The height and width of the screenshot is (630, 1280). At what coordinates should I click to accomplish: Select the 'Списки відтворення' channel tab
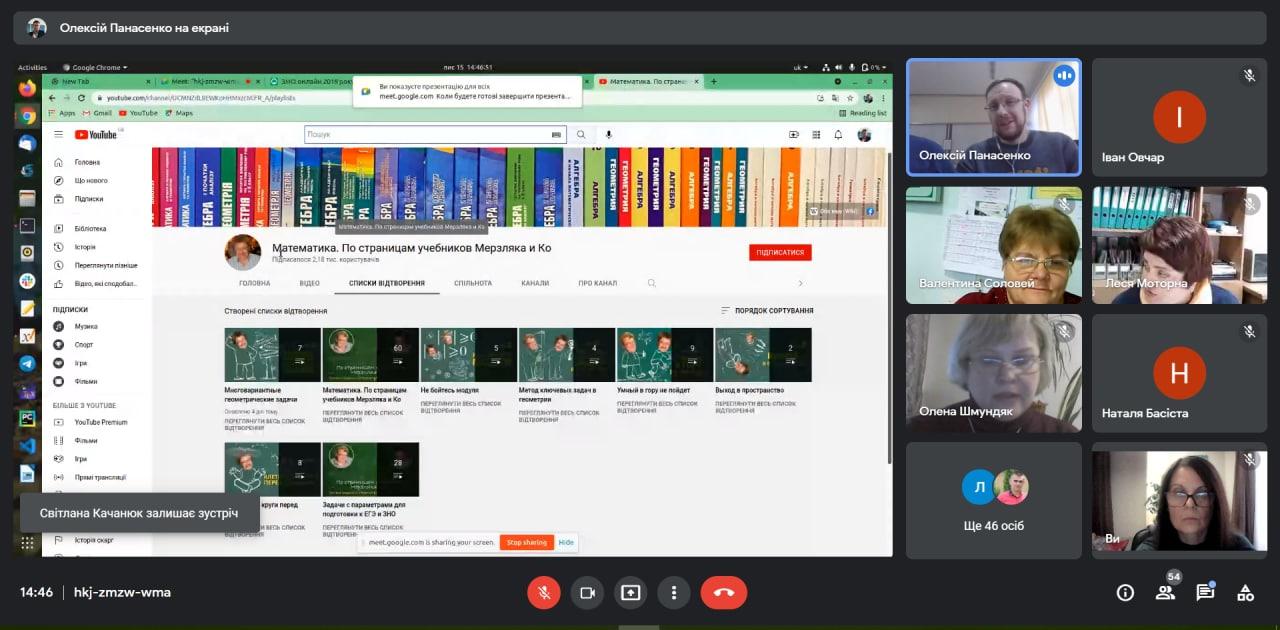click(x=387, y=283)
